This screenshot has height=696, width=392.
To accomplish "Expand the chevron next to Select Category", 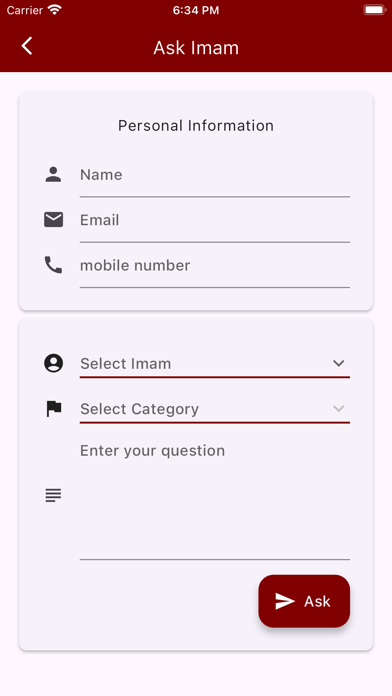I will click(x=339, y=409).
